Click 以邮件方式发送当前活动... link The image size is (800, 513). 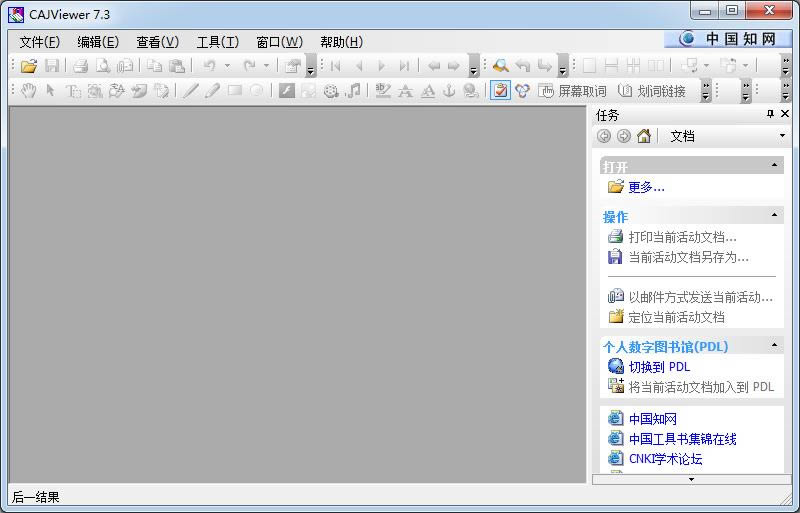(701, 297)
